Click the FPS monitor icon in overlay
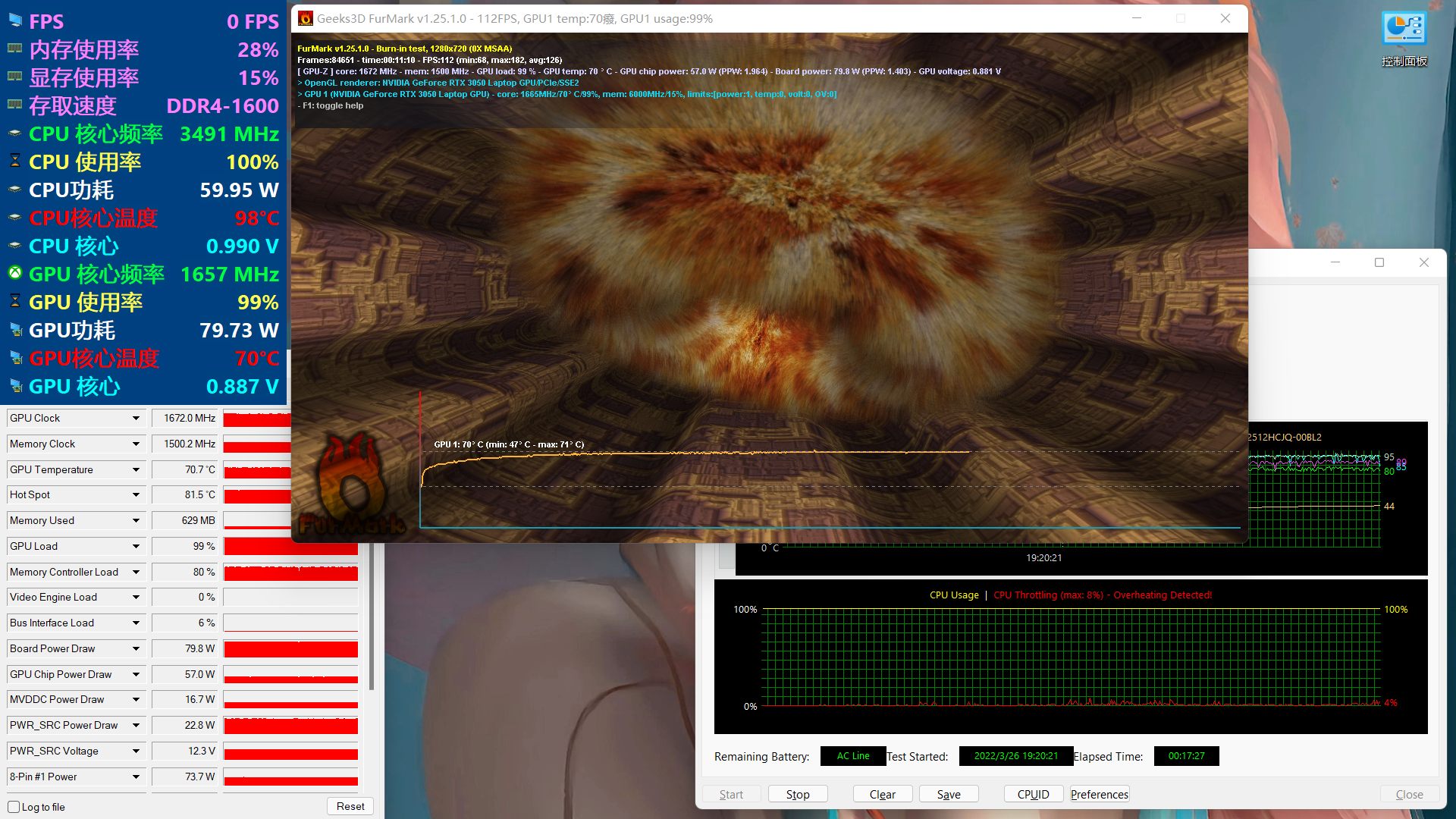This screenshot has width=1456, height=819. (14, 21)
